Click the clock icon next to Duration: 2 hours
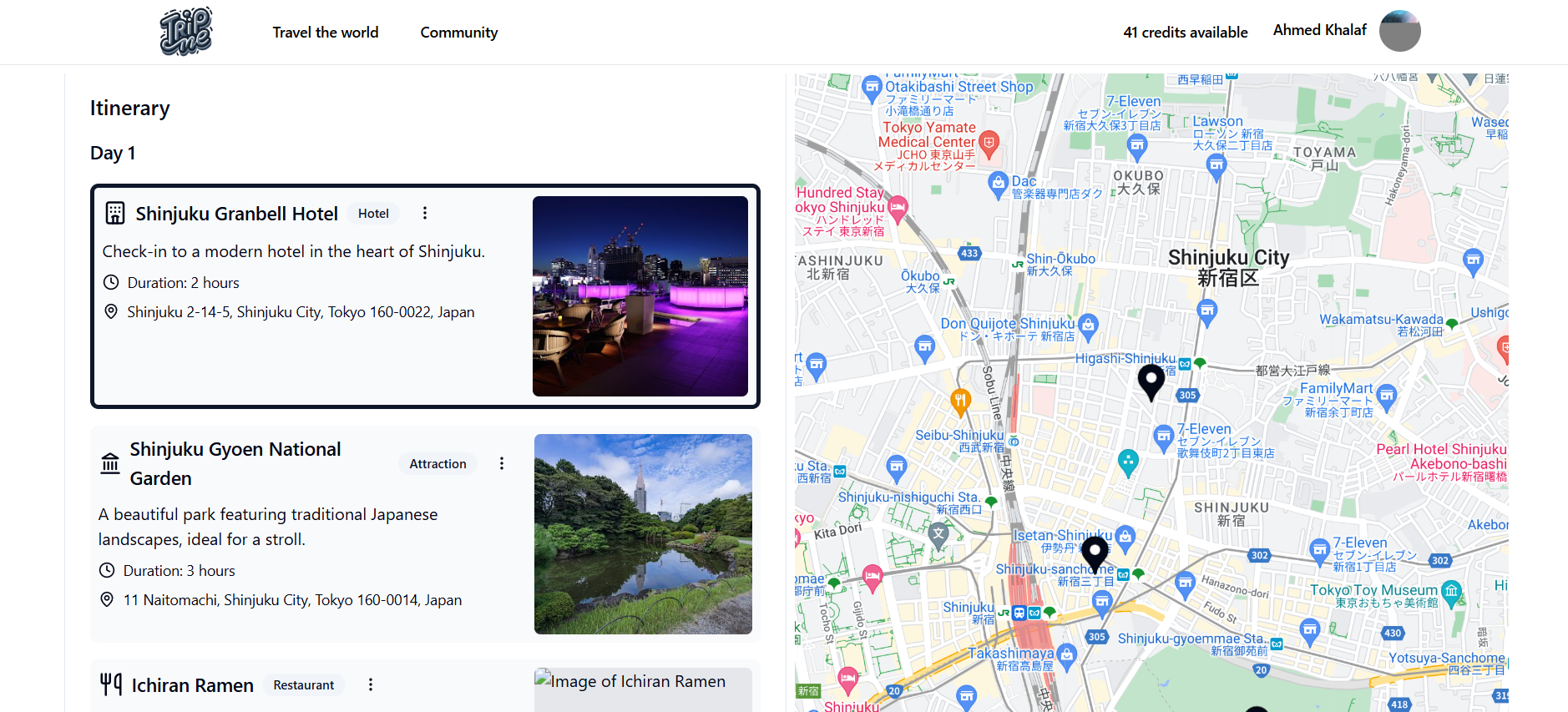The width and height of the screenshot is (1568, 712). click(110, 282)
